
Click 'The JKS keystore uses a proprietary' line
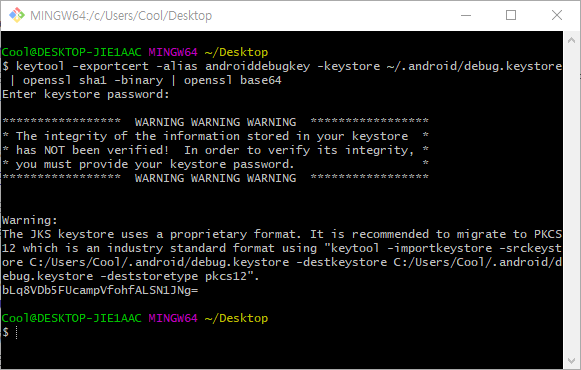[x=282, y=234]
